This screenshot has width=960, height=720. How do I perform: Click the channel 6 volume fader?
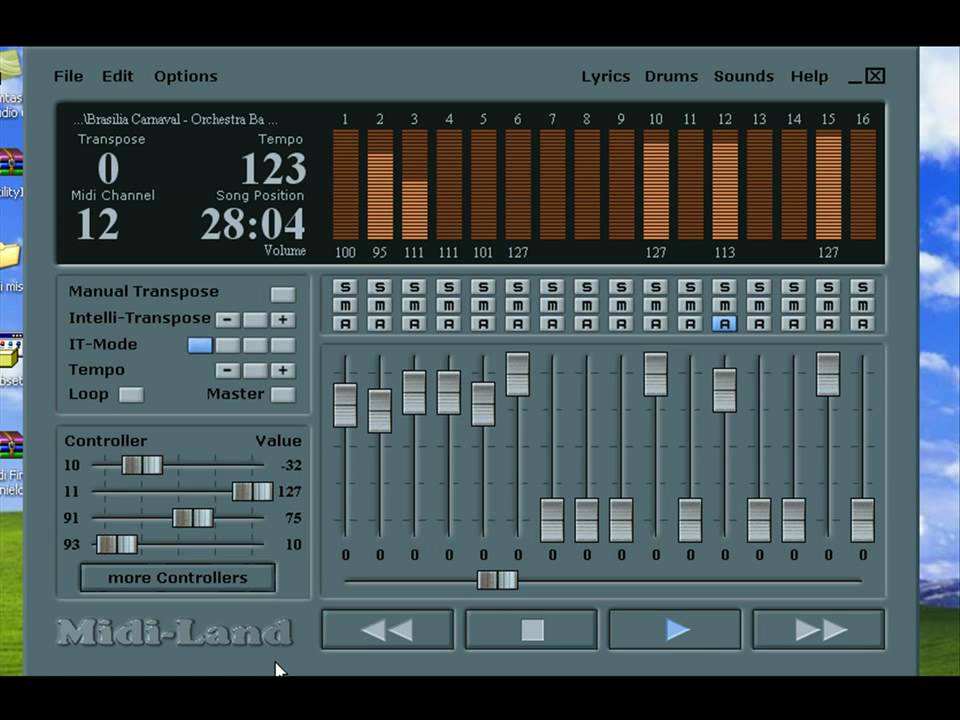click(x=518, y=374)
